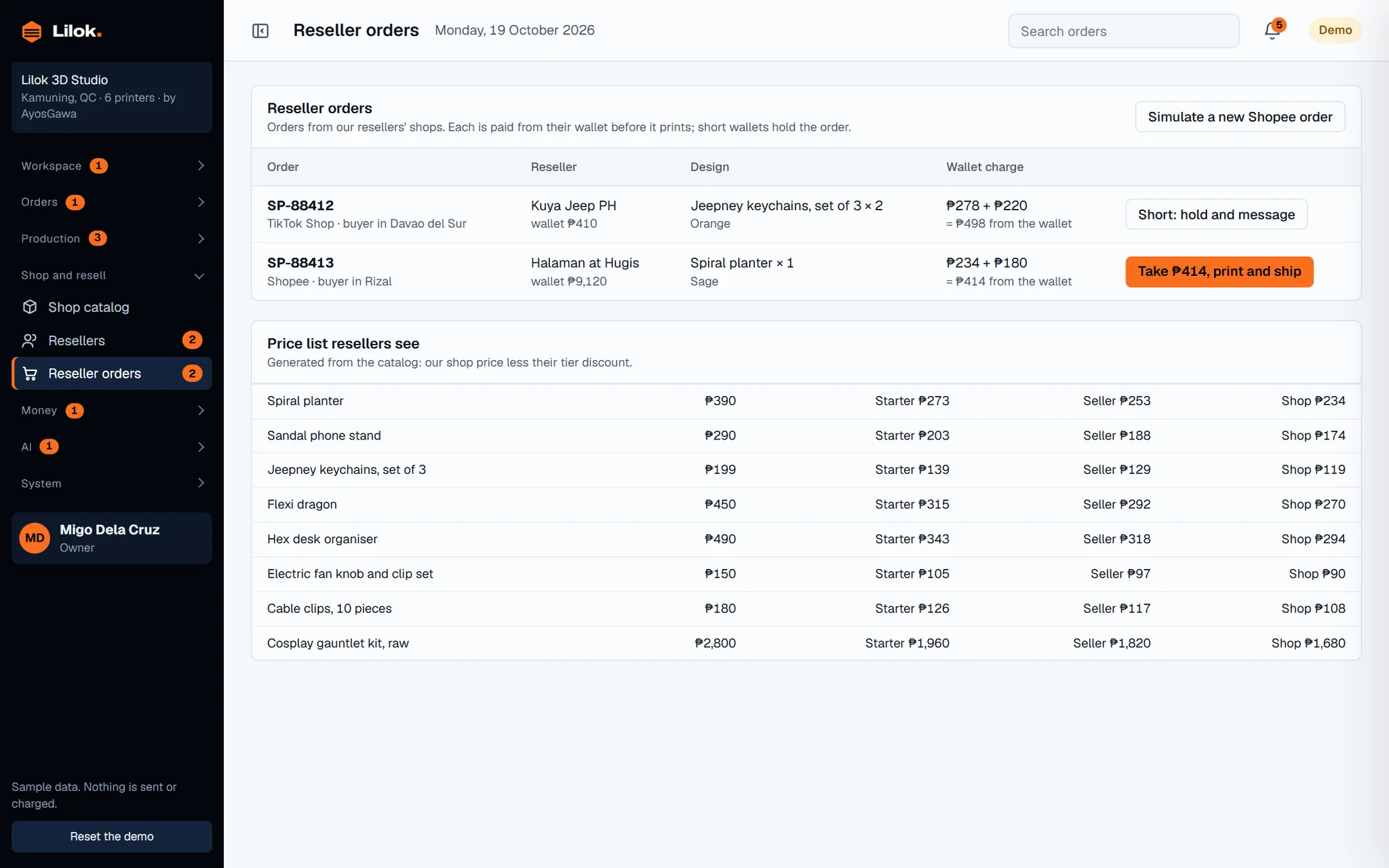Click Starter ₱1,960 price
This screenshot has width=1389, height=868.
pyautogui.click(x=907, y=643)
